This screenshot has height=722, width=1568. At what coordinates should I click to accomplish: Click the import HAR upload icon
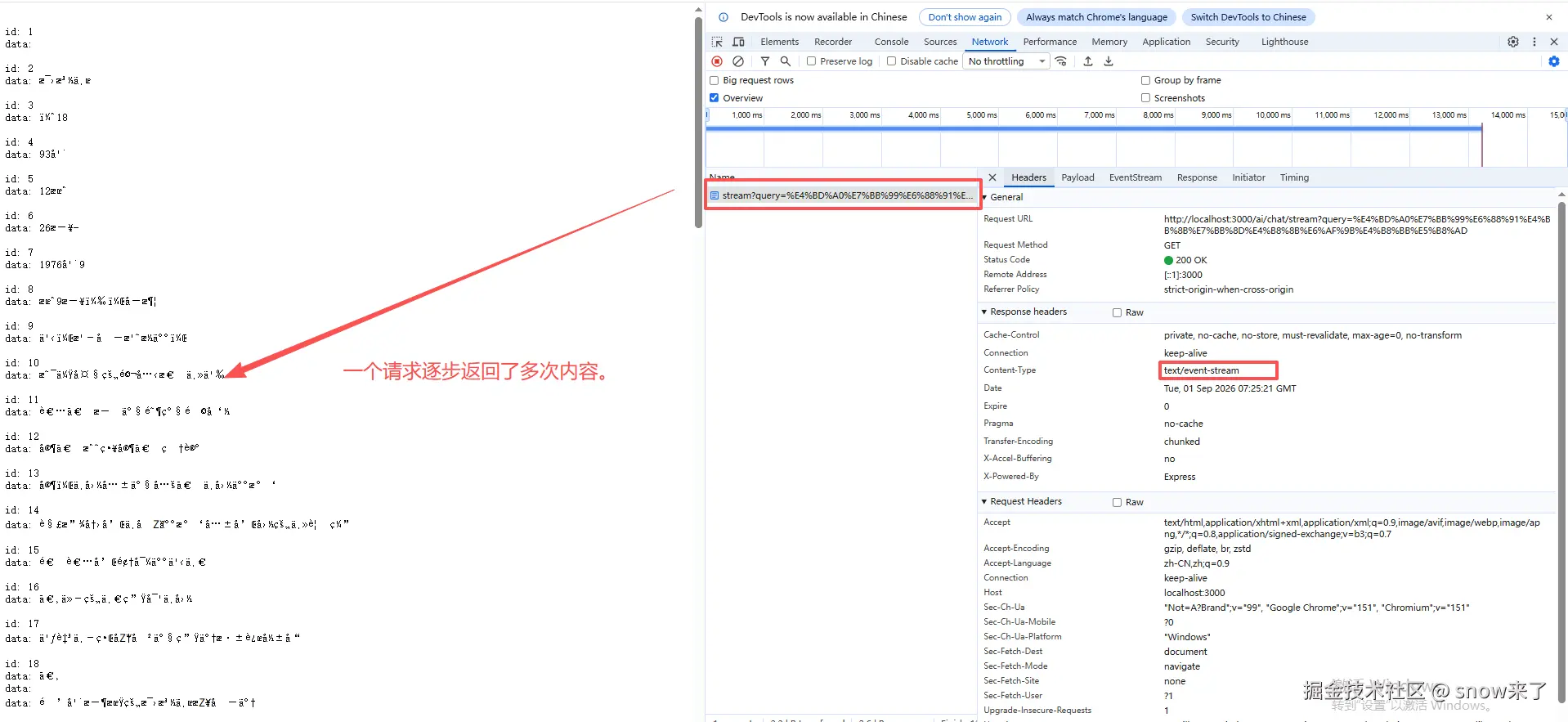1088,61
